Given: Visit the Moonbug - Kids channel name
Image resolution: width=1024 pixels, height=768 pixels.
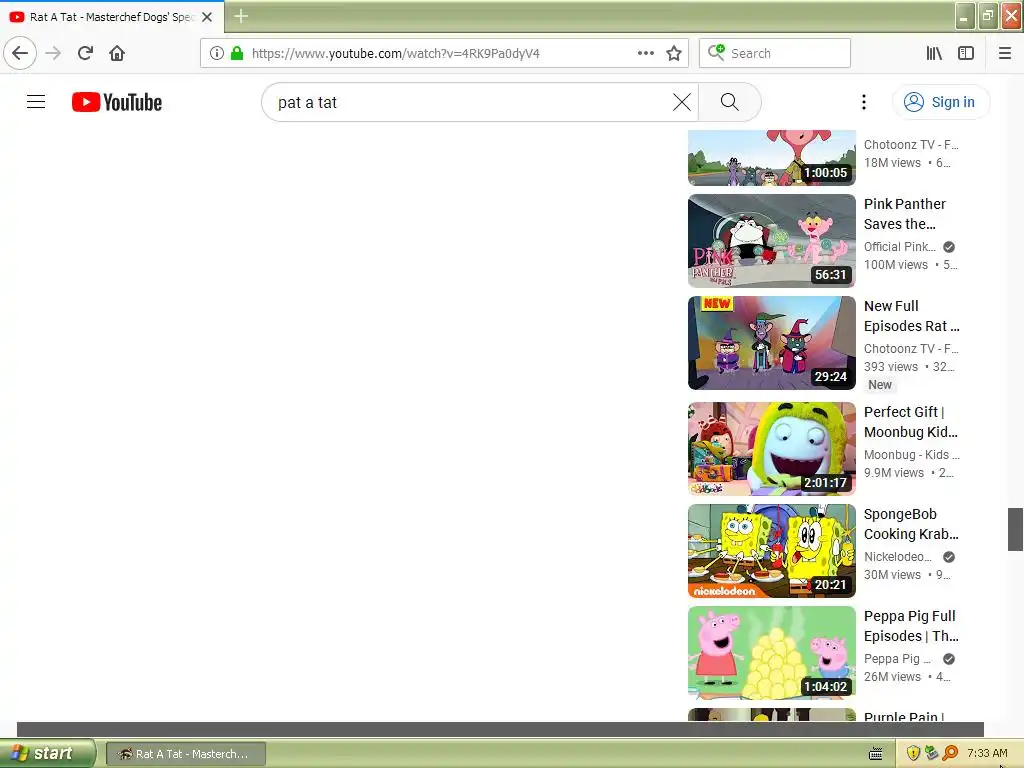Looking at the screenshot, I should pyautogui.click(x=912, y=455).
